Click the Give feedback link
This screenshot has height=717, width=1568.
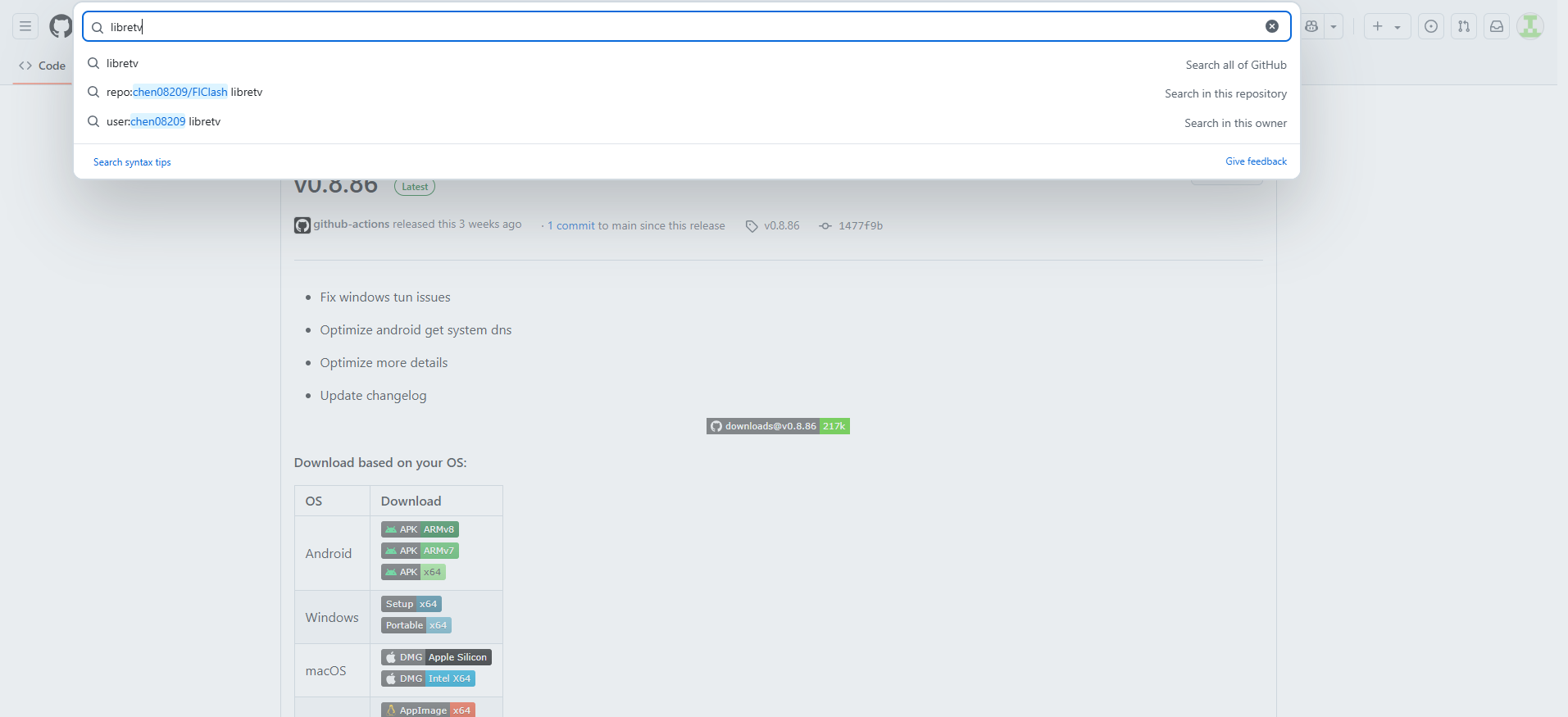tap(1256, 161)
